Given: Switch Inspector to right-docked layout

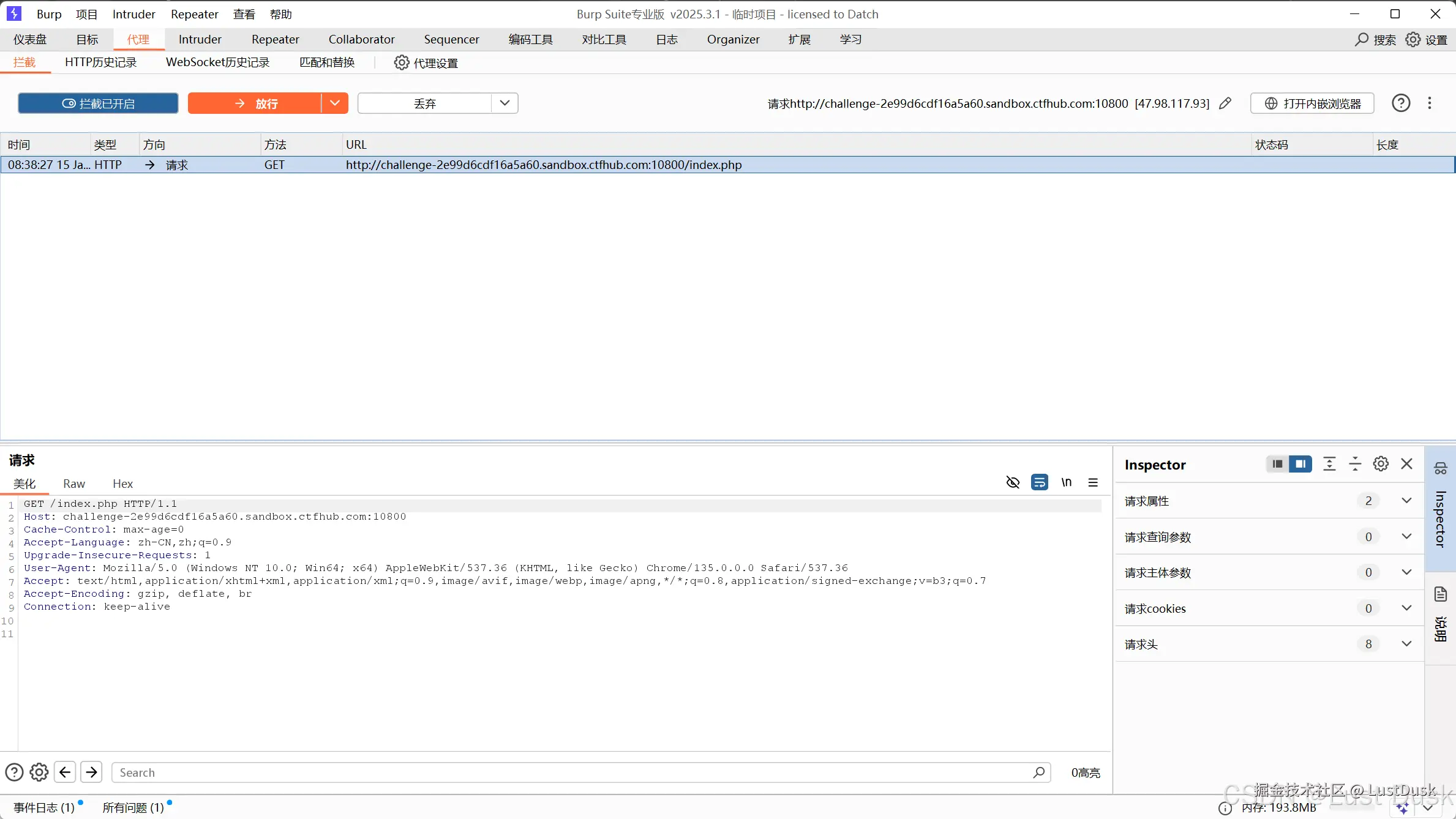Looking at the screenshot, I should point(1300,464).
